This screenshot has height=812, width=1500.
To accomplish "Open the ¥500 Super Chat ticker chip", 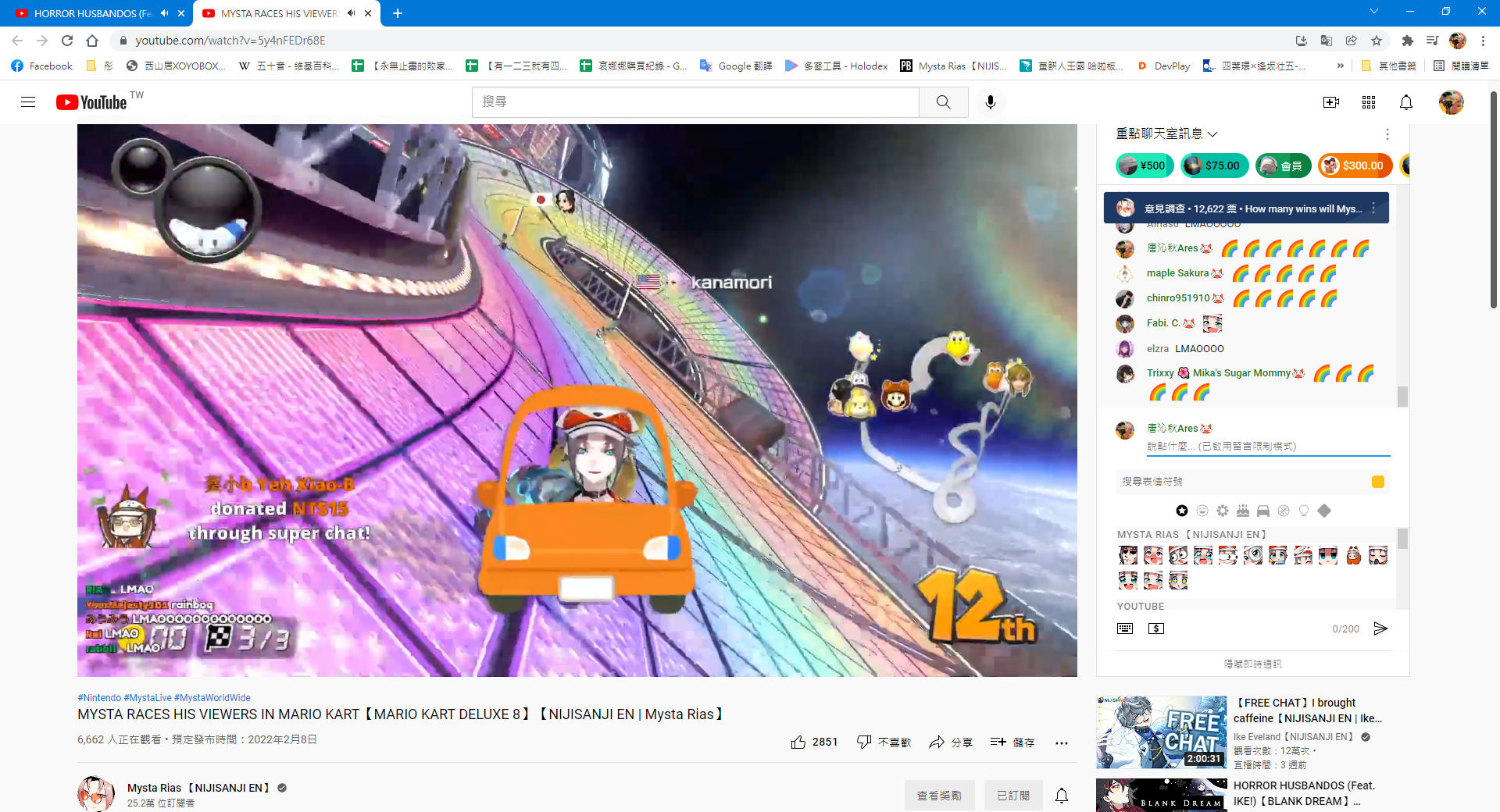I will (x=1145, y=166).
